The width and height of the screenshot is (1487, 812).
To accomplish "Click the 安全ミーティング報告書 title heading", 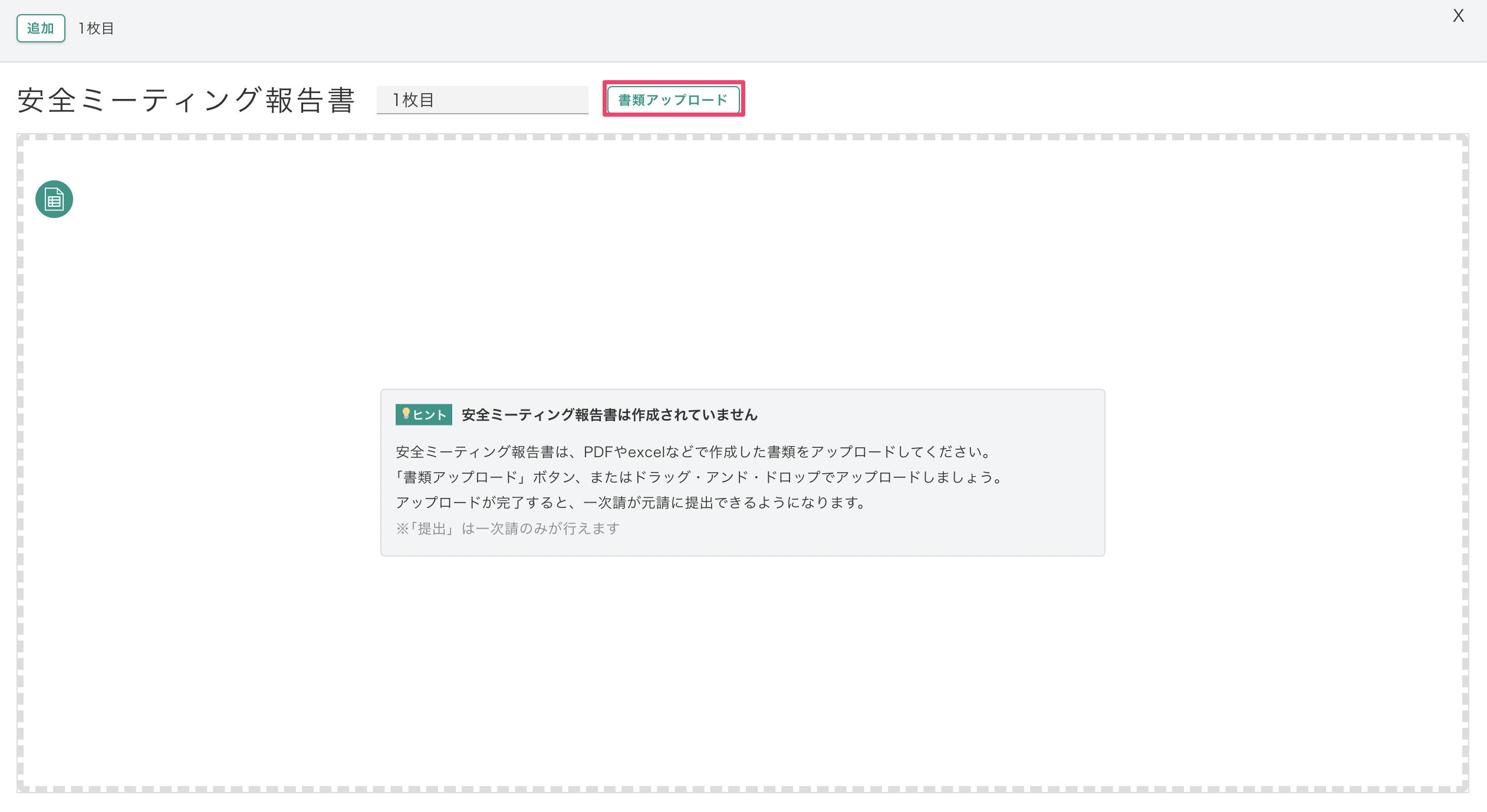I will click(187, 99).
